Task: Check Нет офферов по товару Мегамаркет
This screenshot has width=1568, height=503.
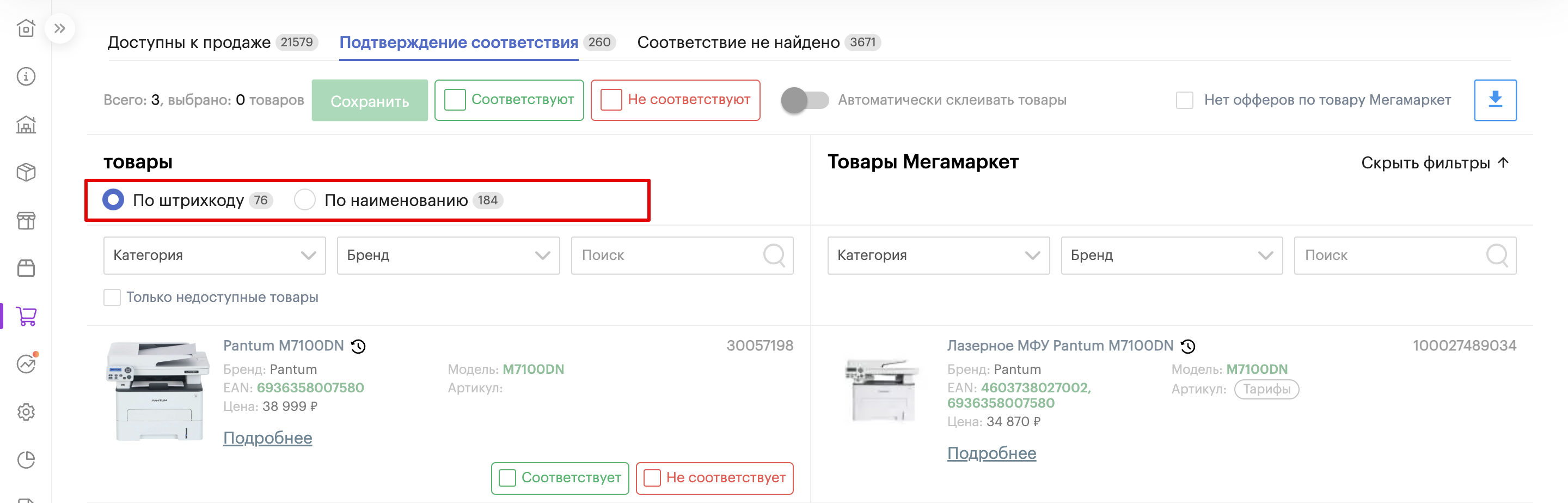Action: pyautogui.click(x=1185, y=100)
